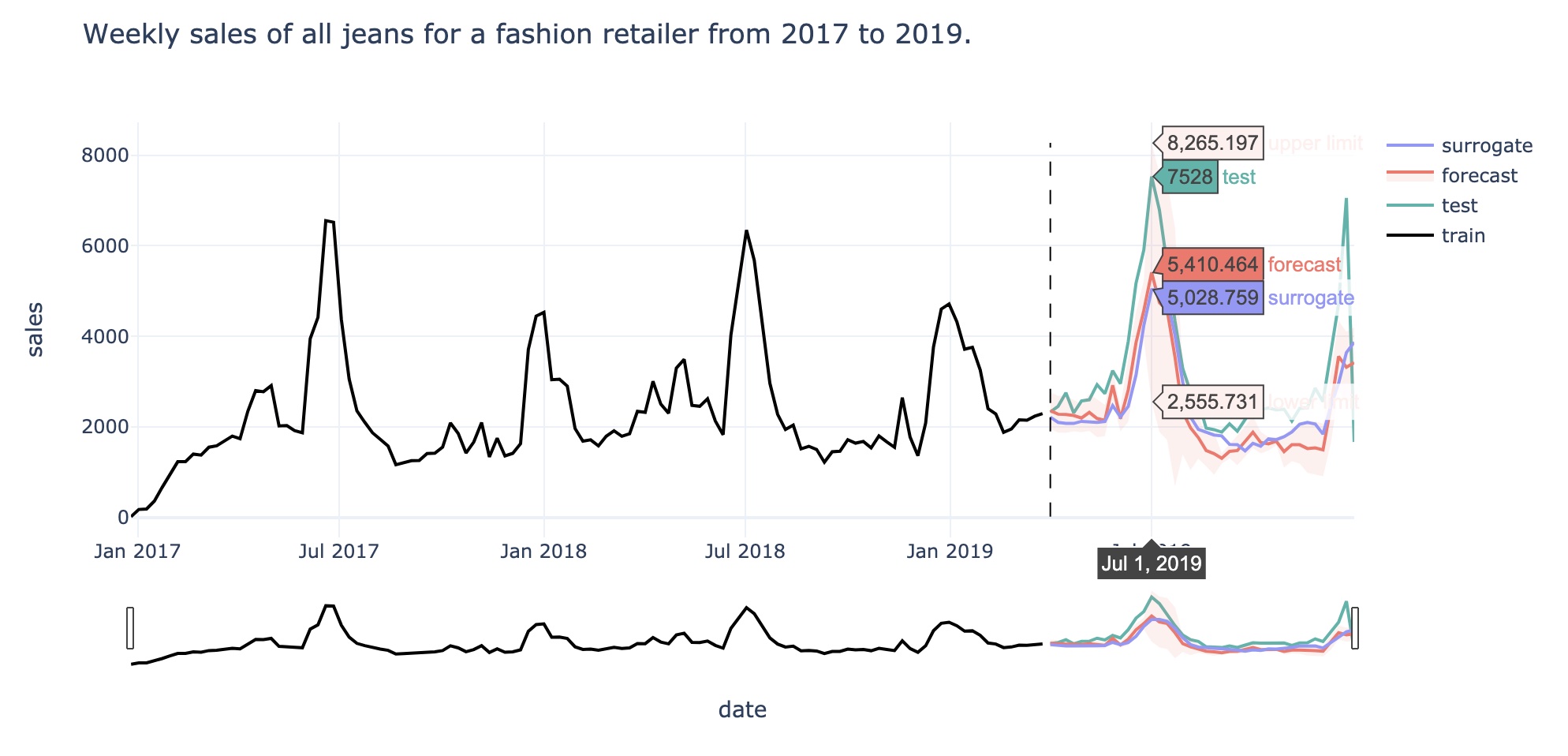Click the Jul 1, 2019 date tooltip
This screenshot has width=1568, height=756.
point(1152,563)
